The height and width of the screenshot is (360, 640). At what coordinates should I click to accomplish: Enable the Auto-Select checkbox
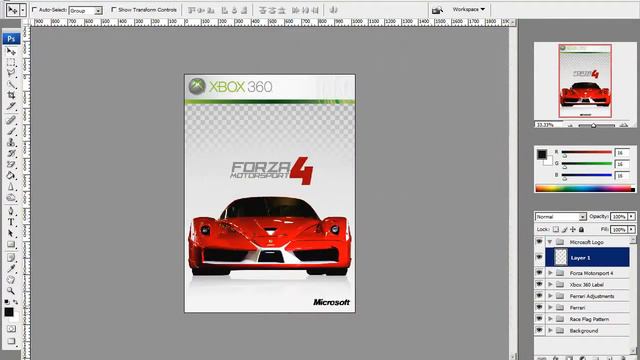pyautogui.click(x=35, y=9)
